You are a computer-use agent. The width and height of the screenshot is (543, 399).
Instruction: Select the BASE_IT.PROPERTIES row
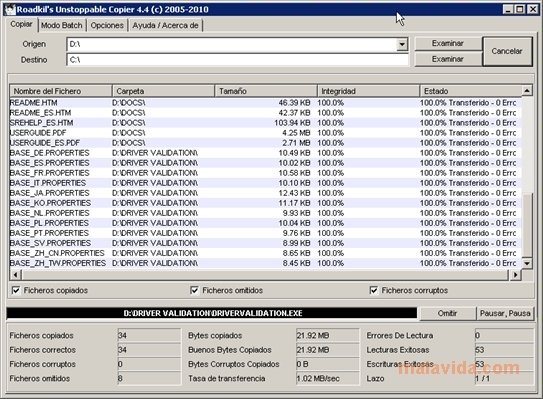(265, 183)
